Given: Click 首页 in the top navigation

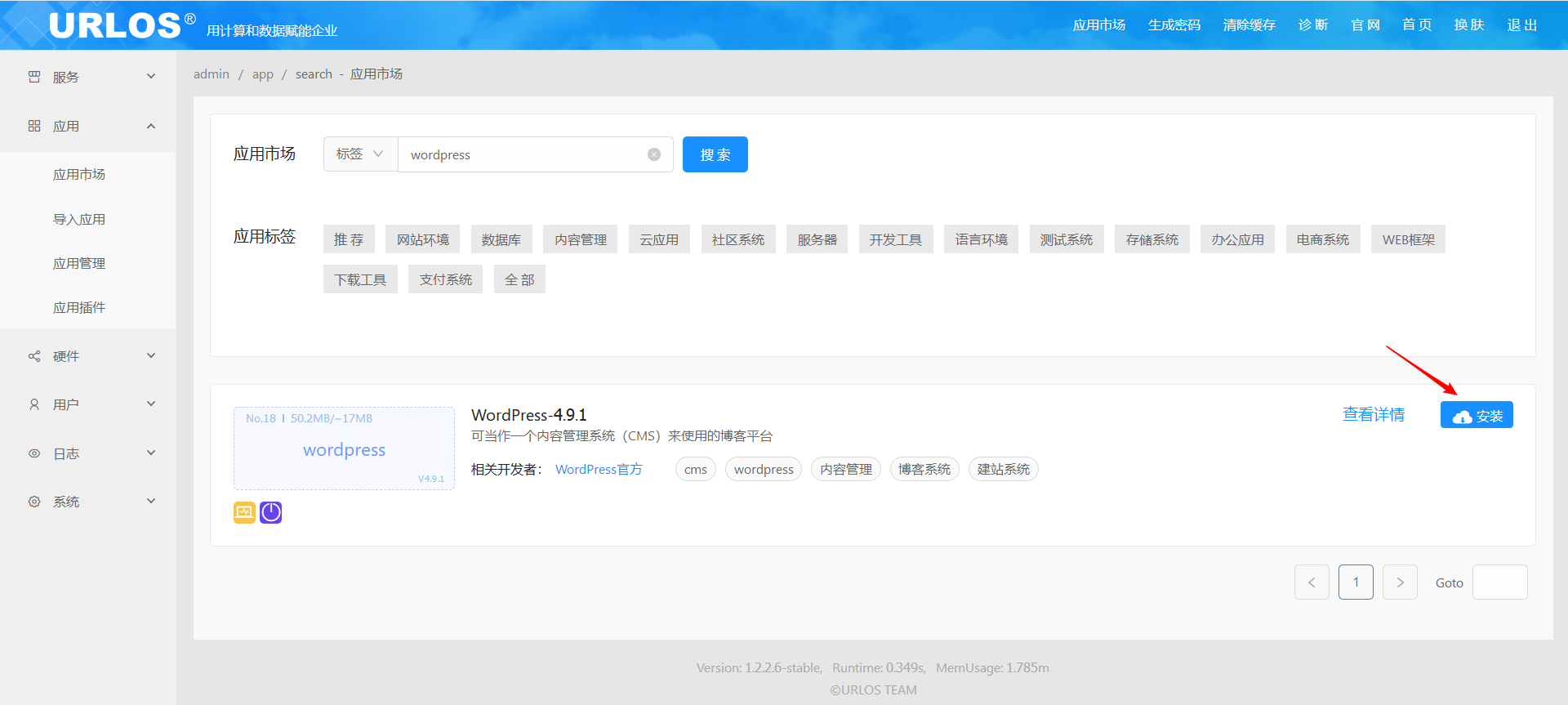Looking at the screenshot, I should 1417,25.
